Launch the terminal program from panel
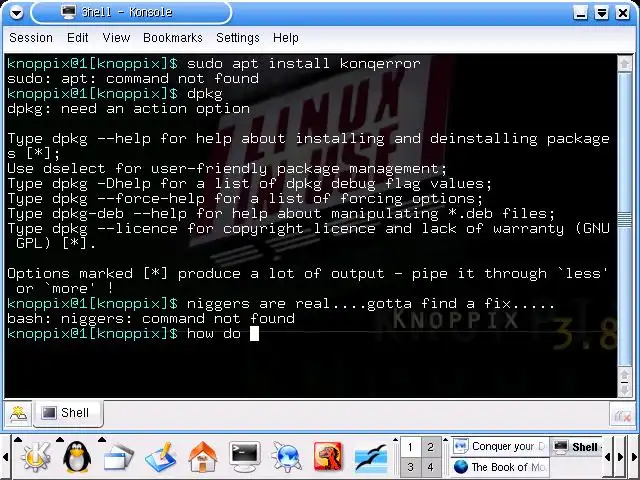 244,457
